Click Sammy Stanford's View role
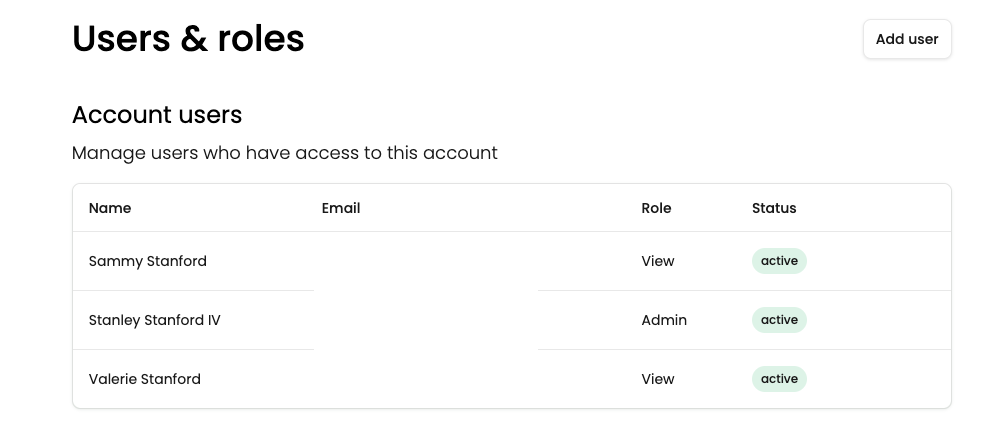1004x444 pixels. point(658,261)
